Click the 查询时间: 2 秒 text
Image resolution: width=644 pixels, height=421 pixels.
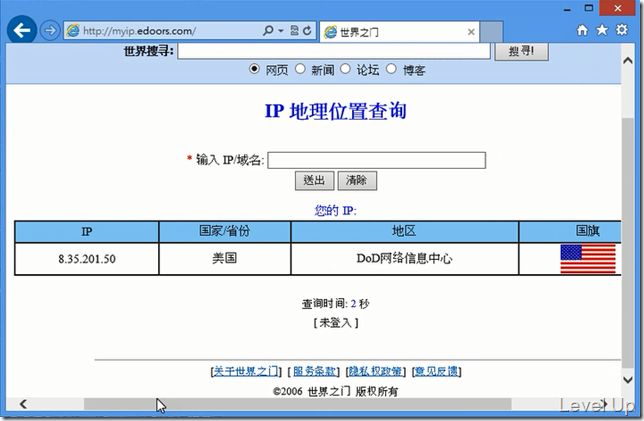336,304
